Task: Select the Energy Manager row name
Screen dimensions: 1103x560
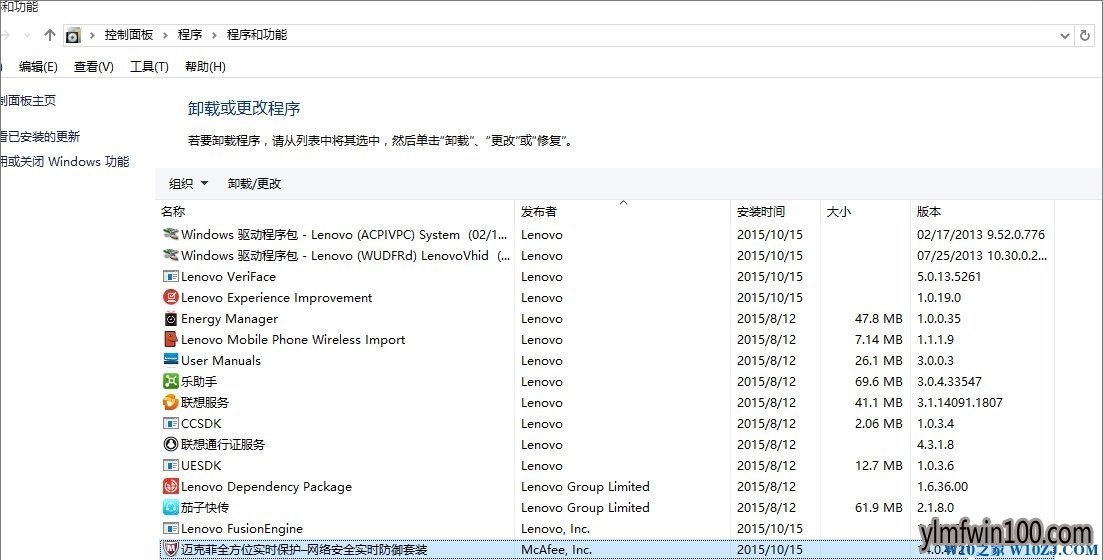Action: (229, 319)
